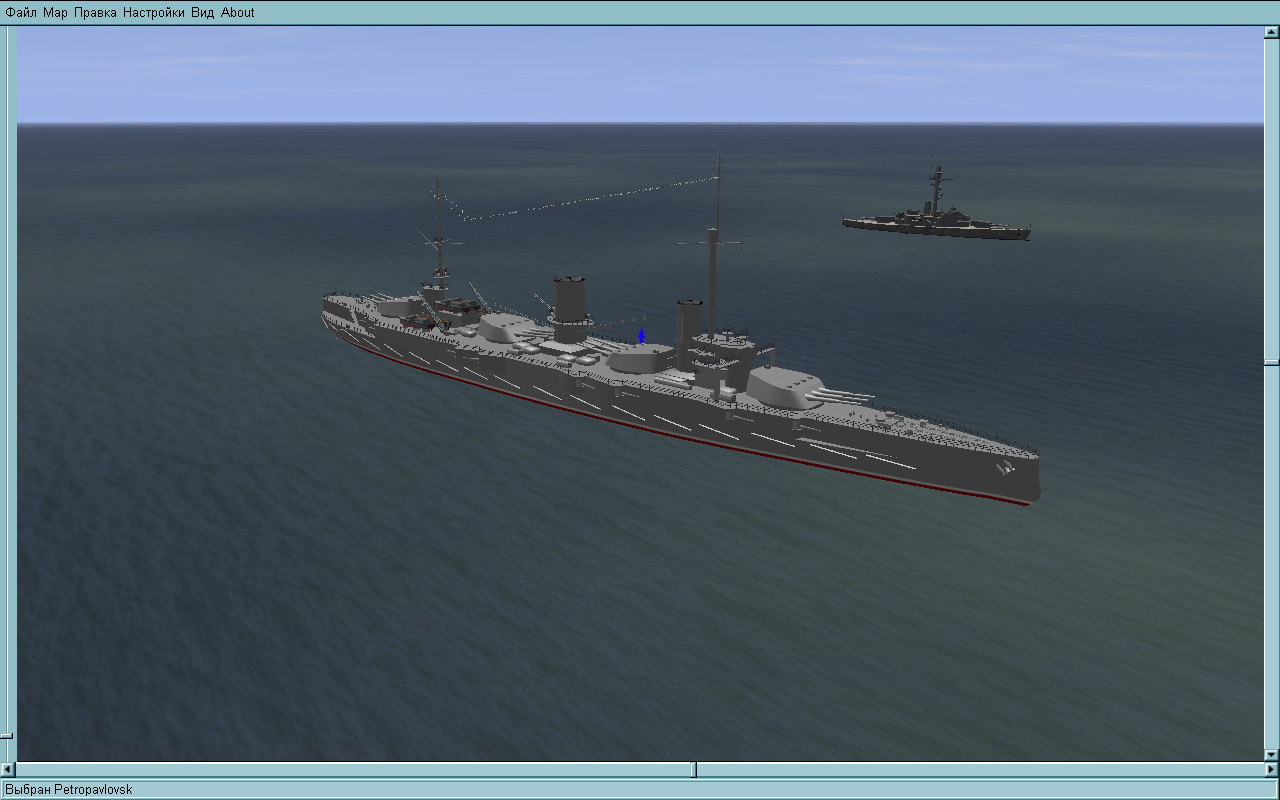The image size is (1280, 800).
Task: Click the status text 'Выбран Petropavlovsk'
Action: (x=68, y=790)
